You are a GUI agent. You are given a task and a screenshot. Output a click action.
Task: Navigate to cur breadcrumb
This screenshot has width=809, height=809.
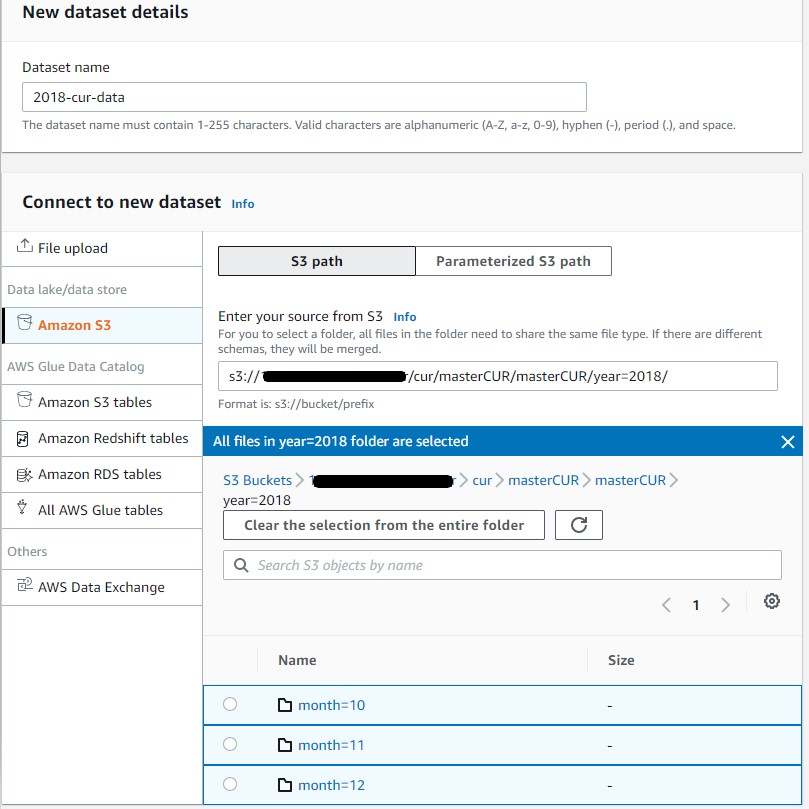[482, 480]
